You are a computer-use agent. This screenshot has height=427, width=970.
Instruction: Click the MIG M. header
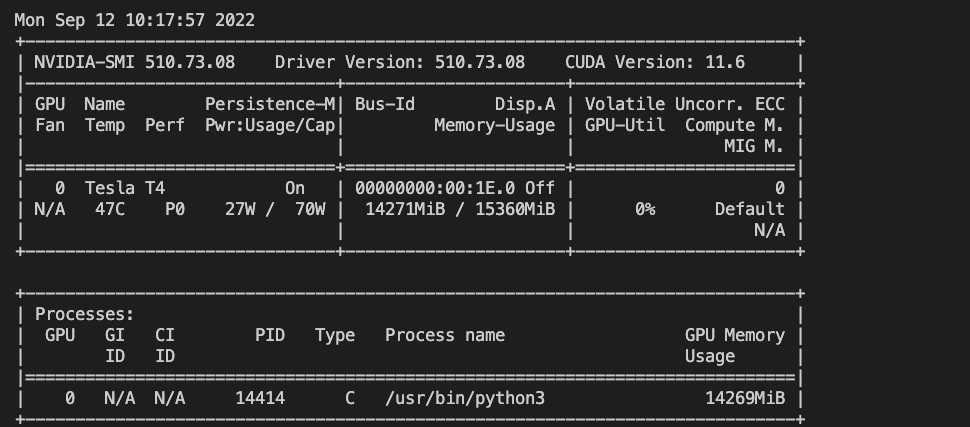click(755, 147)
